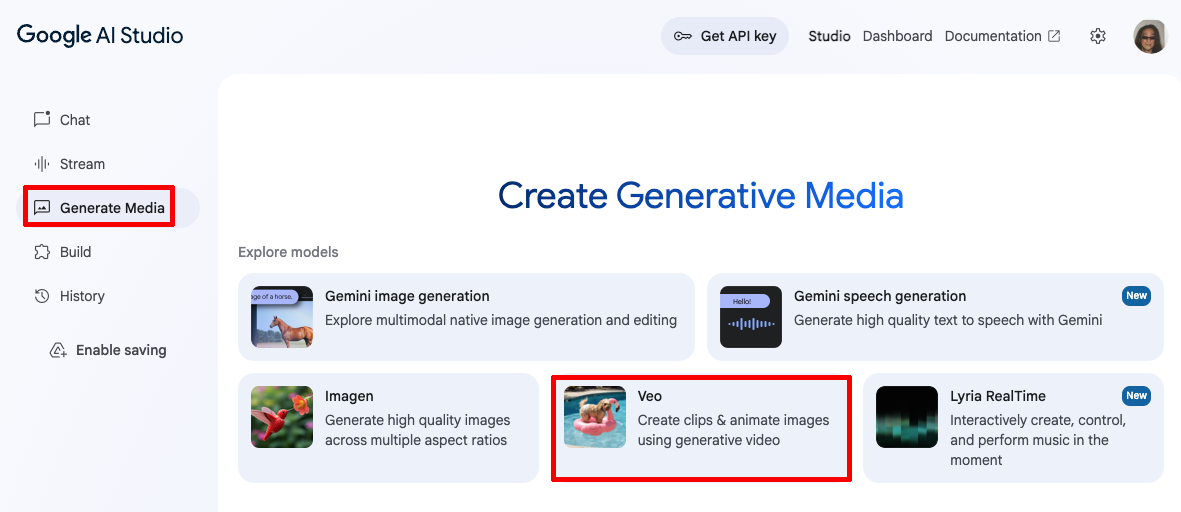Image resolution: width=1181 pixels, height=512 pixels.
Task: Click the Hello waveform thumbnail for speech generation
Action: pyautogui.click(x=751, y=317)
